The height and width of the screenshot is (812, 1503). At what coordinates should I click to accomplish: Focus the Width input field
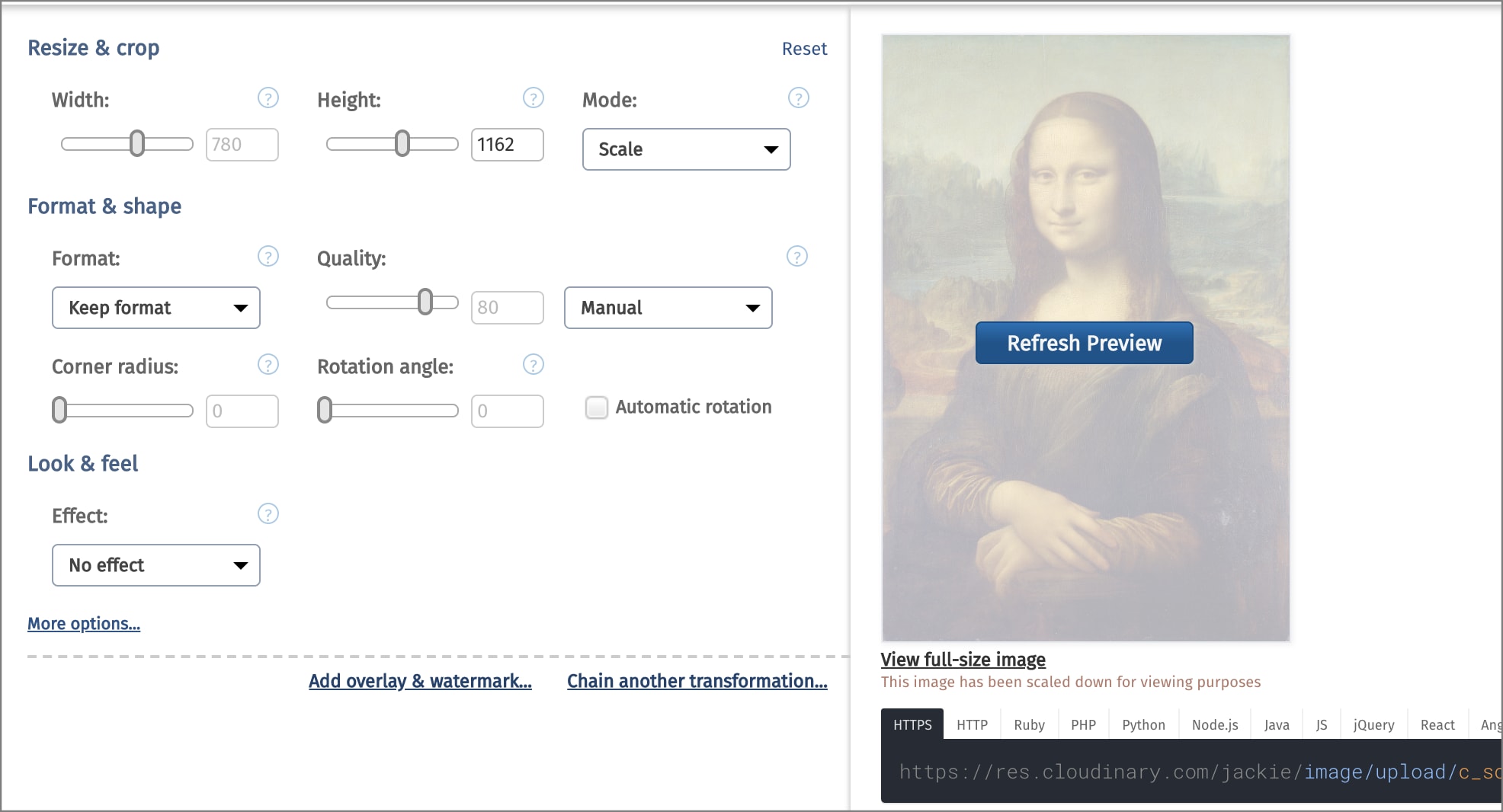click(x=242, y=145)
